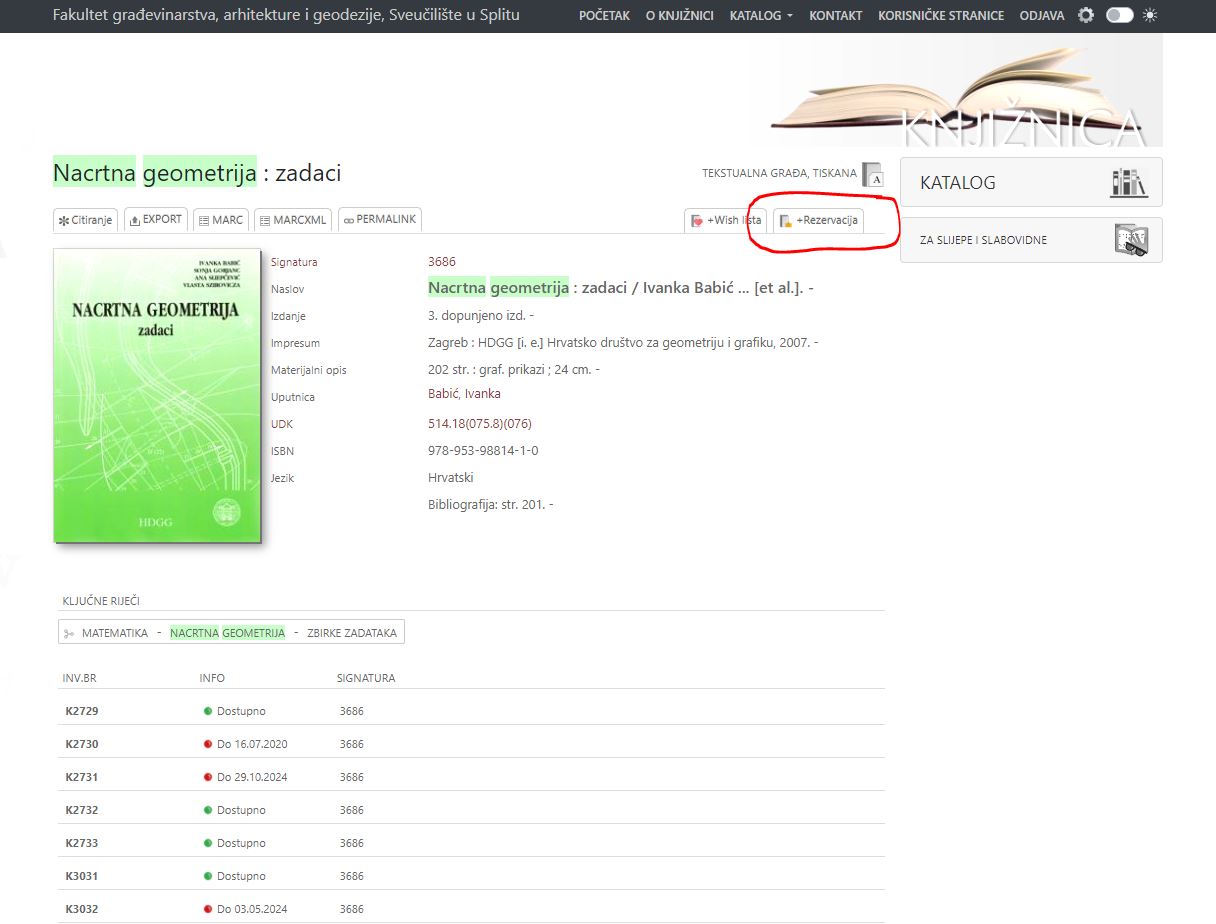Click the EXPORT button
This screenshot has width=1216, height=924.
point(155,220)
